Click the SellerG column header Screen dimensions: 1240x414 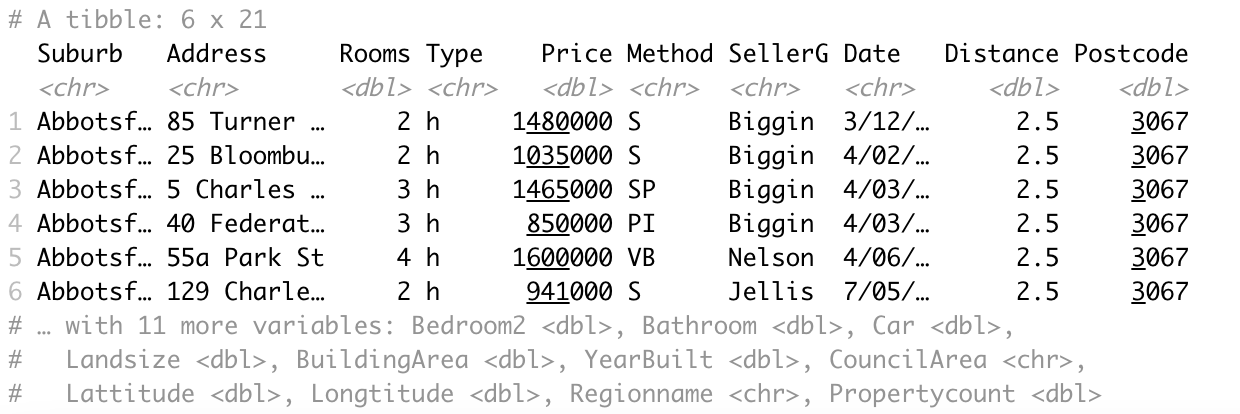click(778, 54)
